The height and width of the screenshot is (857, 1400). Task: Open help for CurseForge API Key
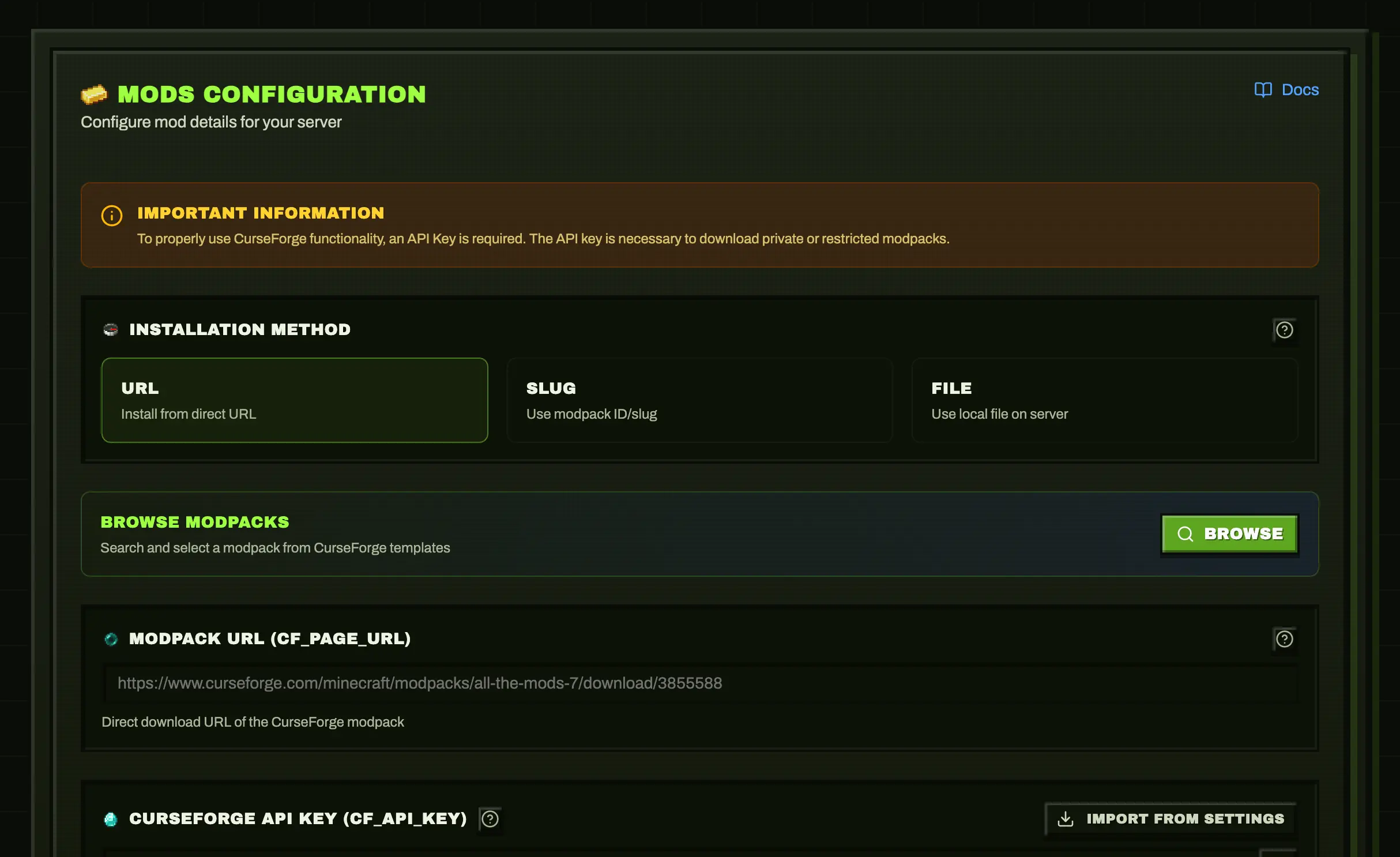[490, 819]
